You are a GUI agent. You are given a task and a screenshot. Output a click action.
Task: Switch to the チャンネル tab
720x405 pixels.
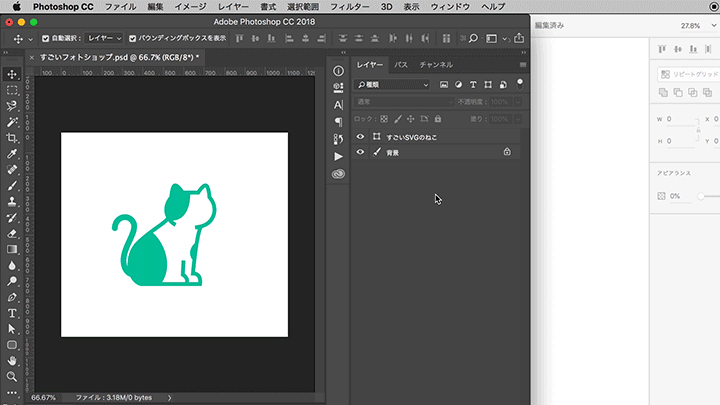pos(436,64)
